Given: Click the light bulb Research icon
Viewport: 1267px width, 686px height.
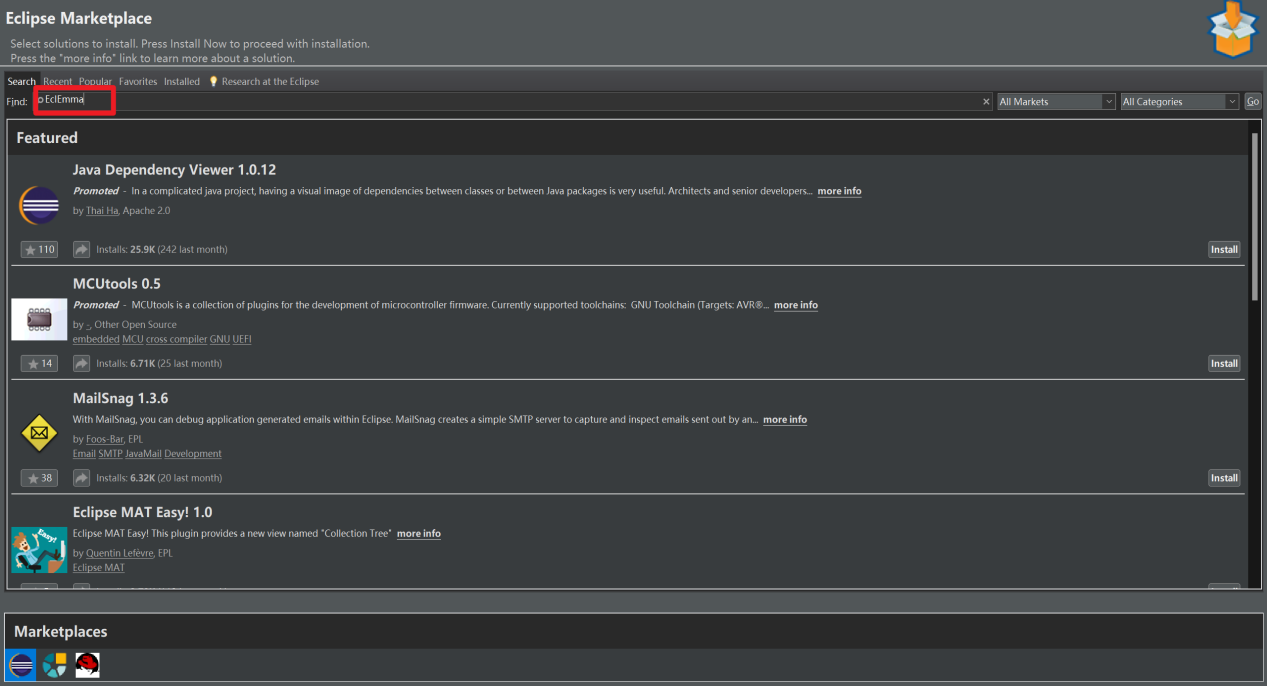Looking at the screenshot, I should tap(213, 81).
